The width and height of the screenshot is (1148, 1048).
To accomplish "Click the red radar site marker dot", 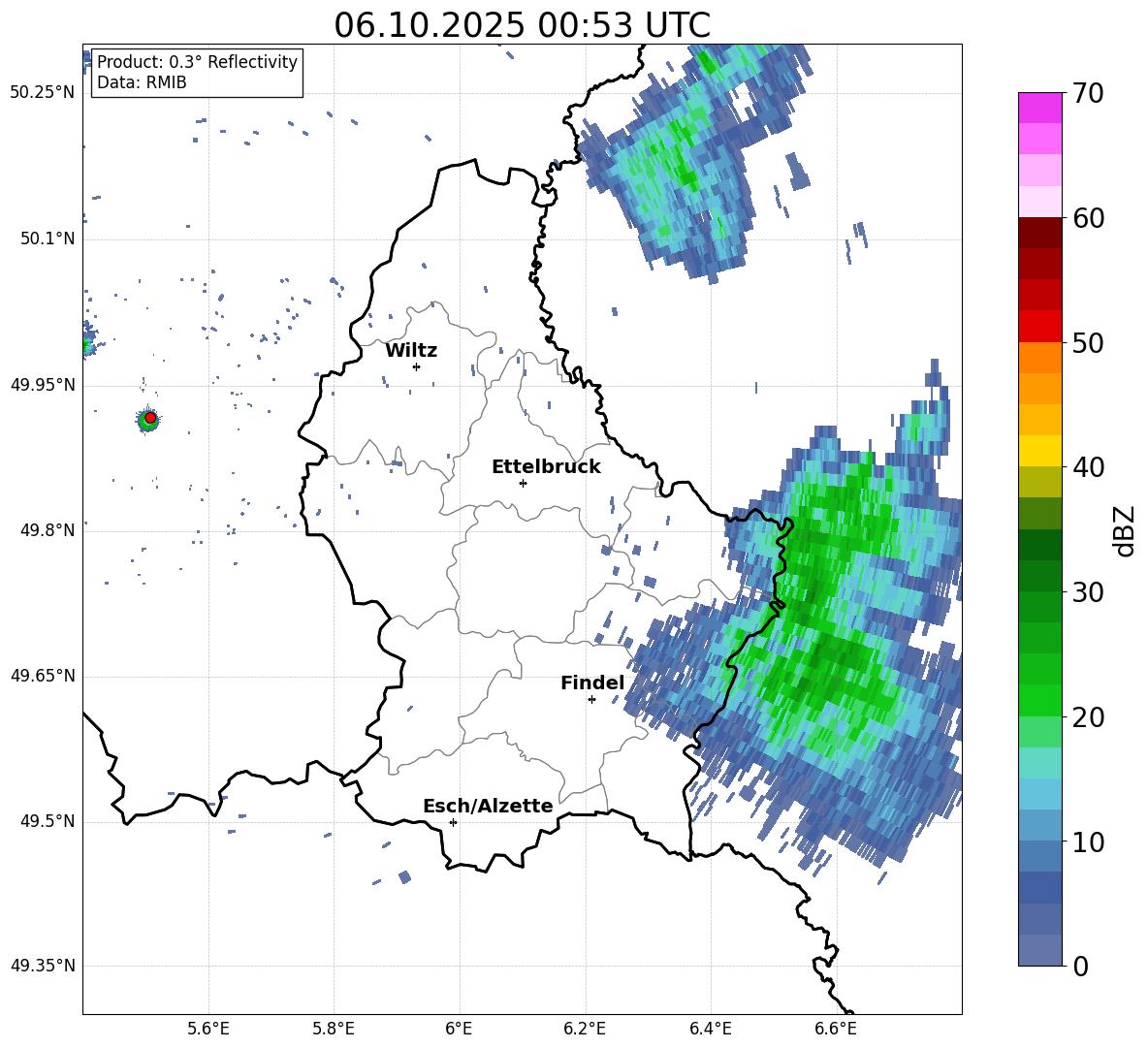I will [150, 418].
